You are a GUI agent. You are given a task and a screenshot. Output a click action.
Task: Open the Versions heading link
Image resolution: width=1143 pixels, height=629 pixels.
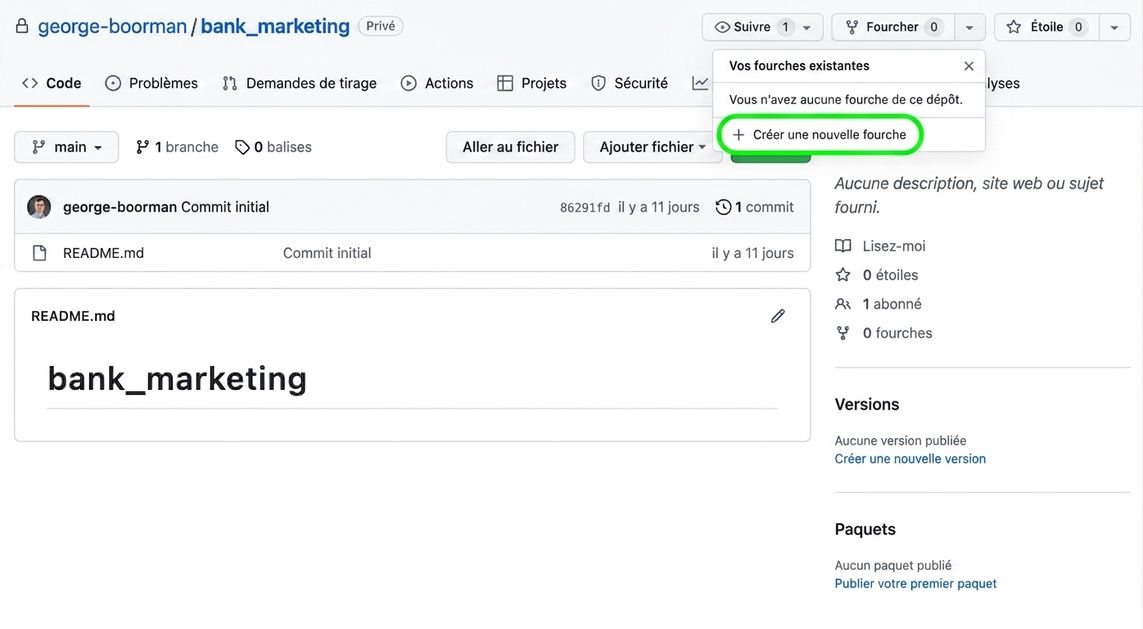(x=867, y=405)
